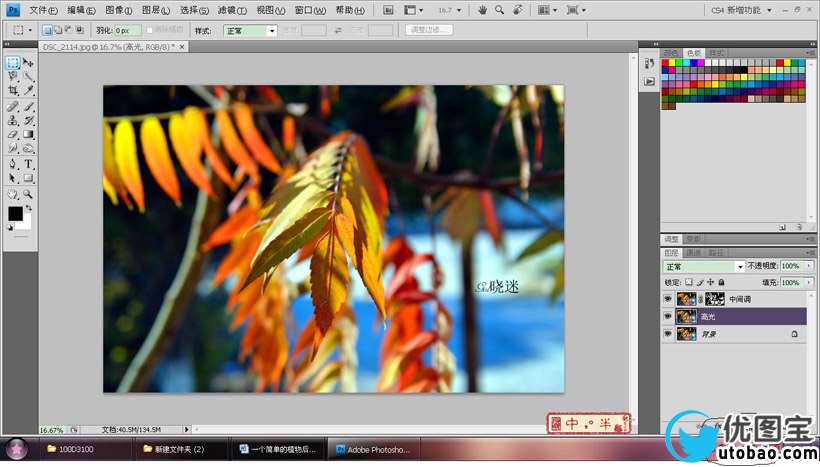Toggle visibility of the 高光 layer
Screen dimensions: 820x467
click(668, 316)
